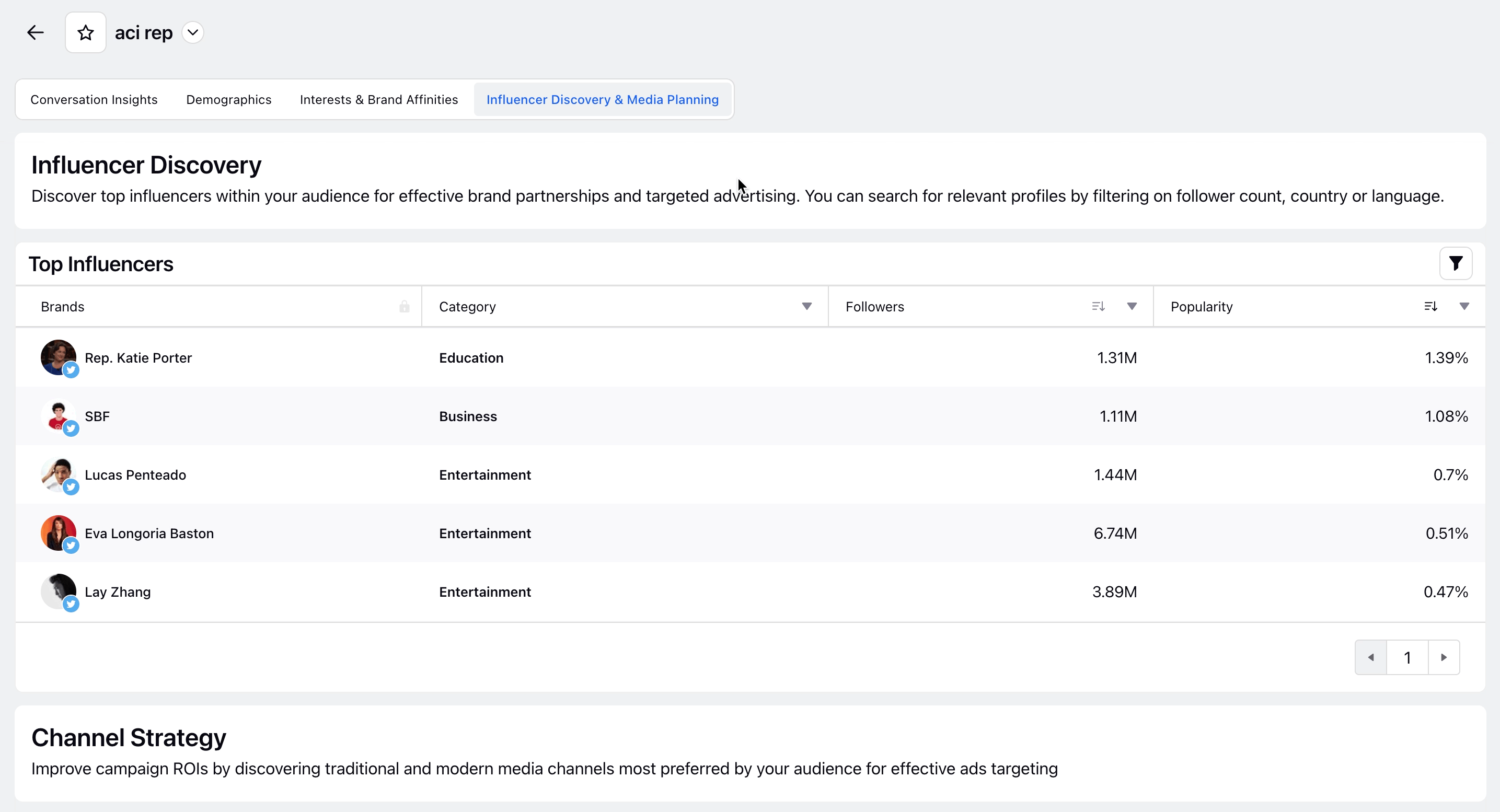Click the sort descending icon for Followers
1500x812 pixels.
click(1098, 306)
